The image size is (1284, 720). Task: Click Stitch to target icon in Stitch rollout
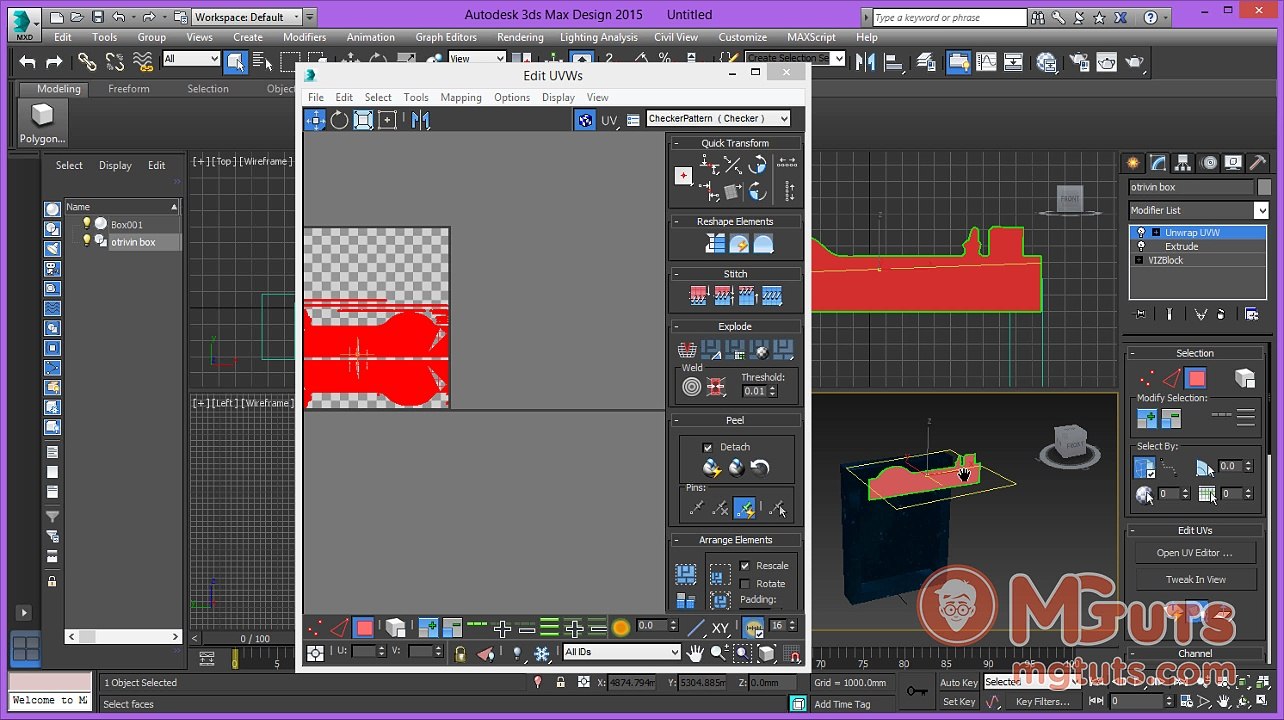pos(699,296)
